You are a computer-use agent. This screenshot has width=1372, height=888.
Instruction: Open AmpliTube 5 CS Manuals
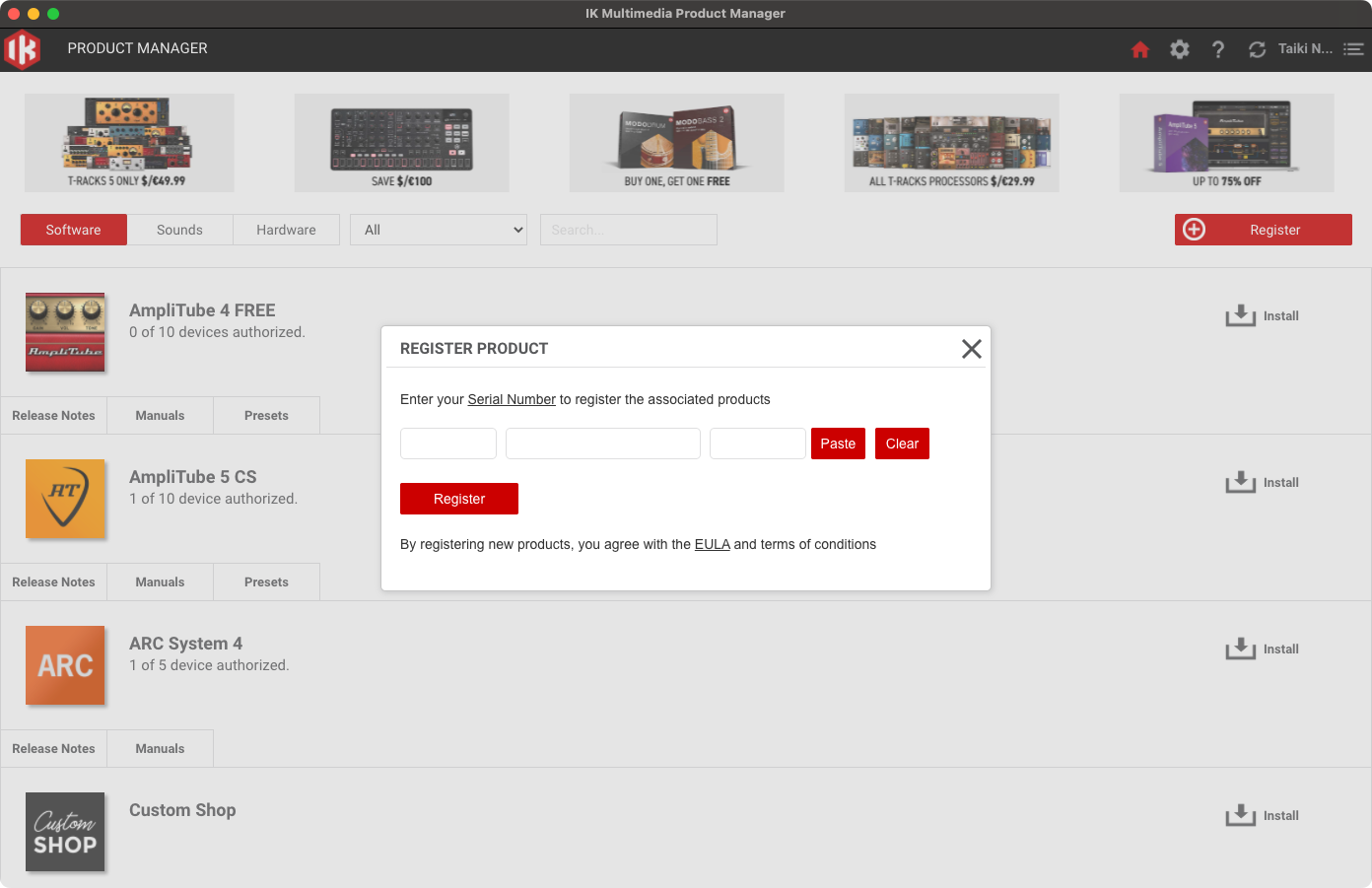click(160, 582)
